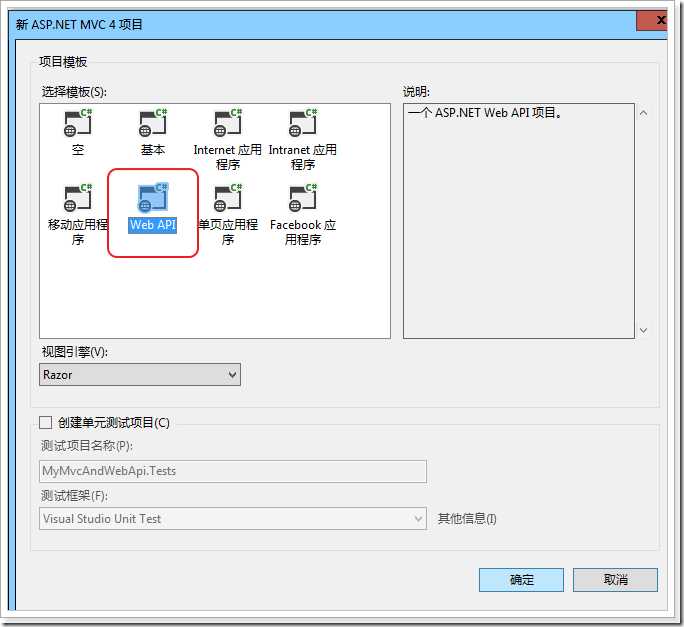This screenshot has height=627, width=684.
Task: Click the description scrollbar up arrow
Action: point(643,113)
